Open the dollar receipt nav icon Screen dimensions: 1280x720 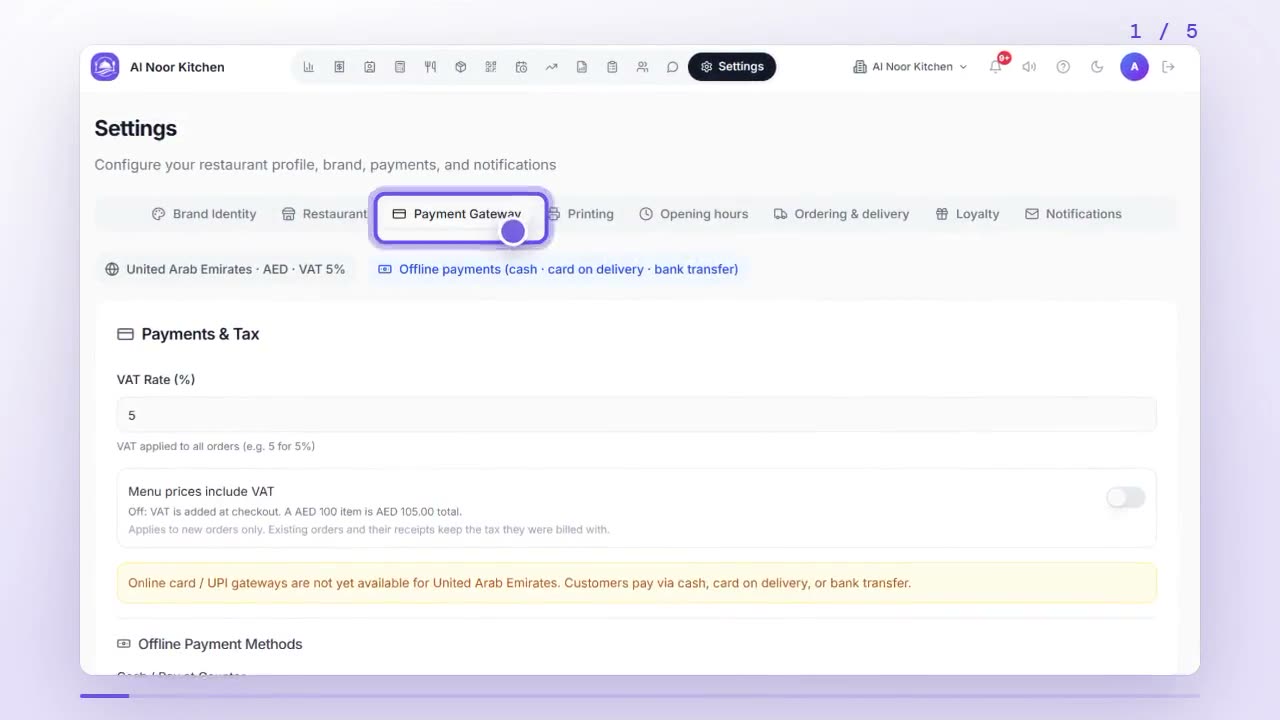pyautogui.click(x=339, y=67)
